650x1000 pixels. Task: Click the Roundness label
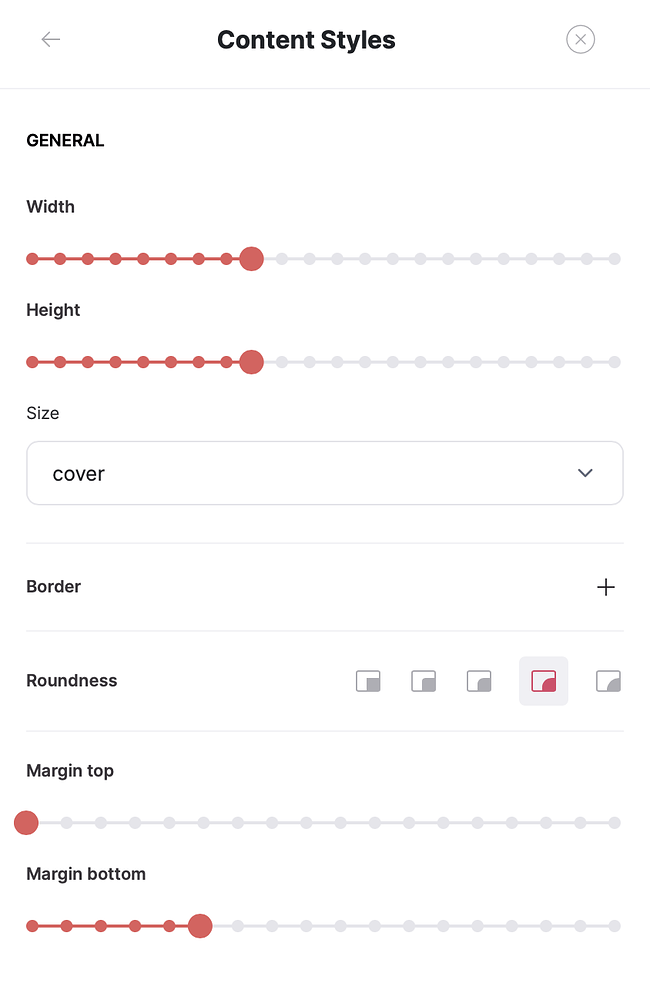point(71,681)
